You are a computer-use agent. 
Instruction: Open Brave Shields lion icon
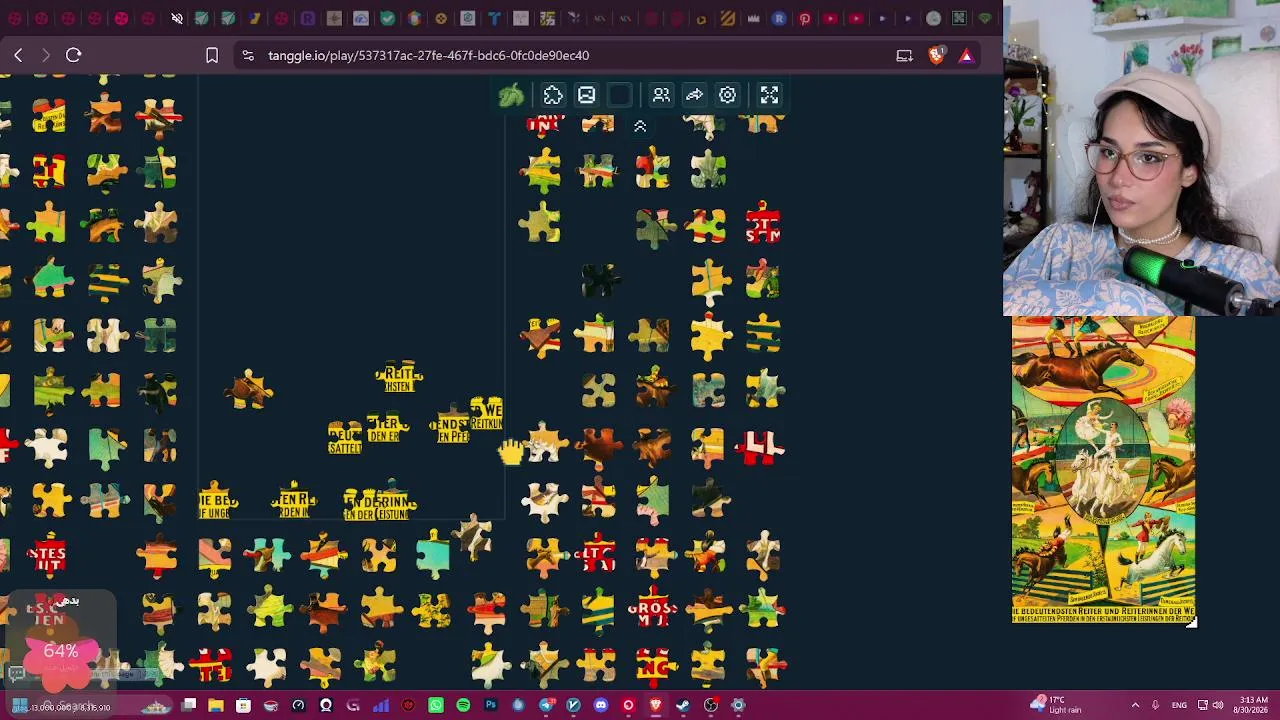[936, 56]
